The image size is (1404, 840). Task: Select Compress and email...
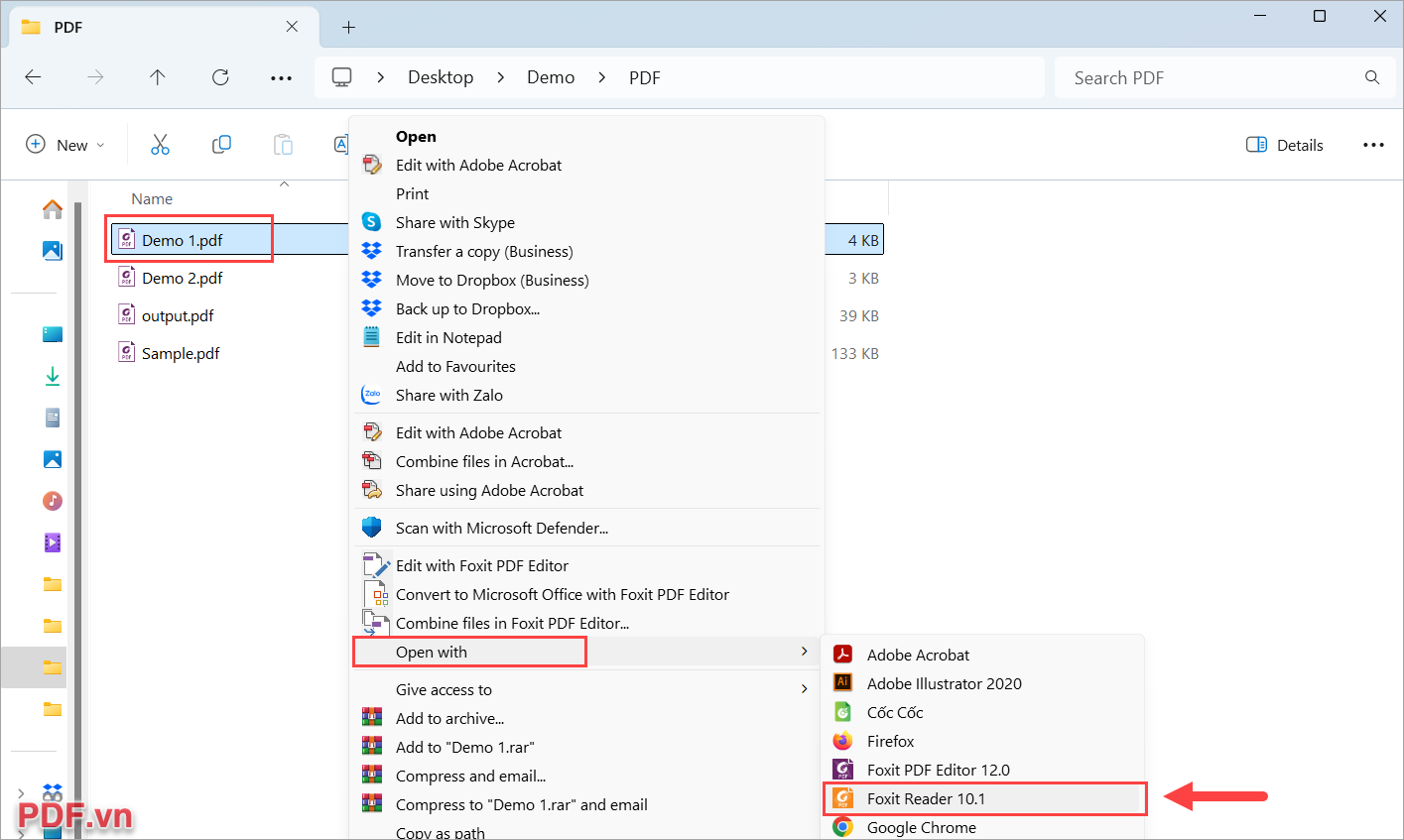[x=587, y=777]
